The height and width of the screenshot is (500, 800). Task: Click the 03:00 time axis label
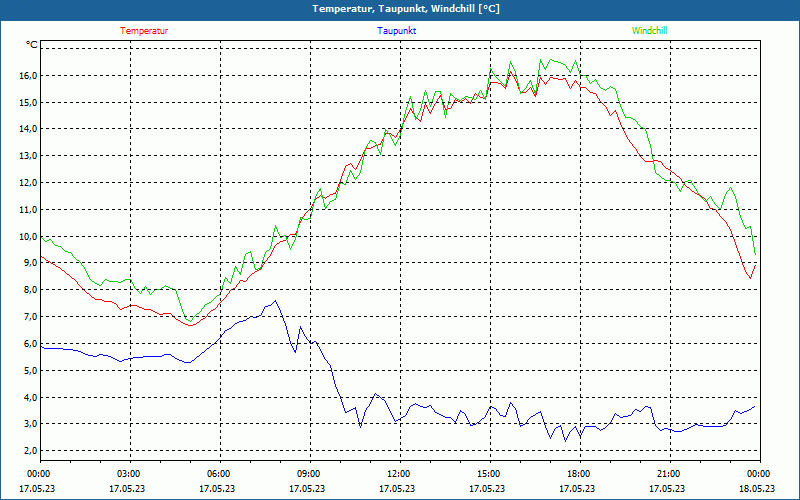pos(130,474)
